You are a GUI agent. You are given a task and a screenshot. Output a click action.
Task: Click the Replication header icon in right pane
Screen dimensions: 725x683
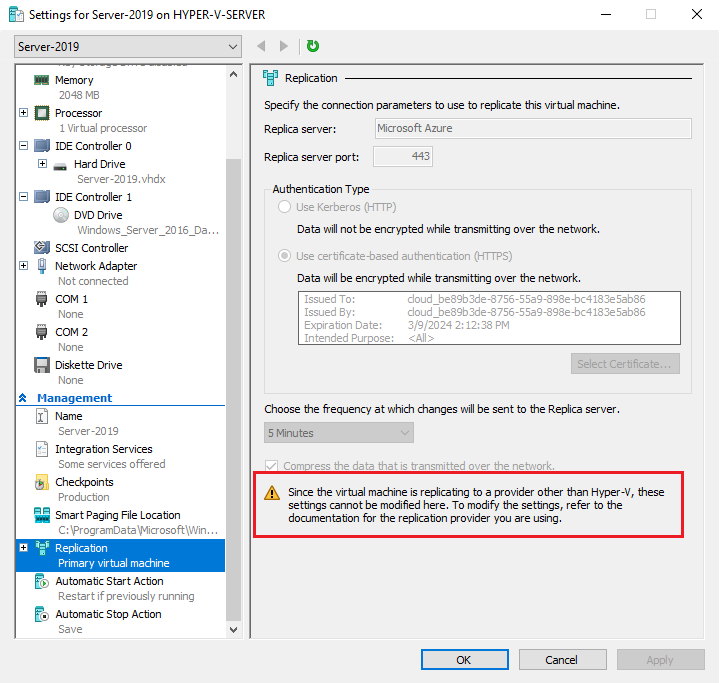click(x=270, y=78)
